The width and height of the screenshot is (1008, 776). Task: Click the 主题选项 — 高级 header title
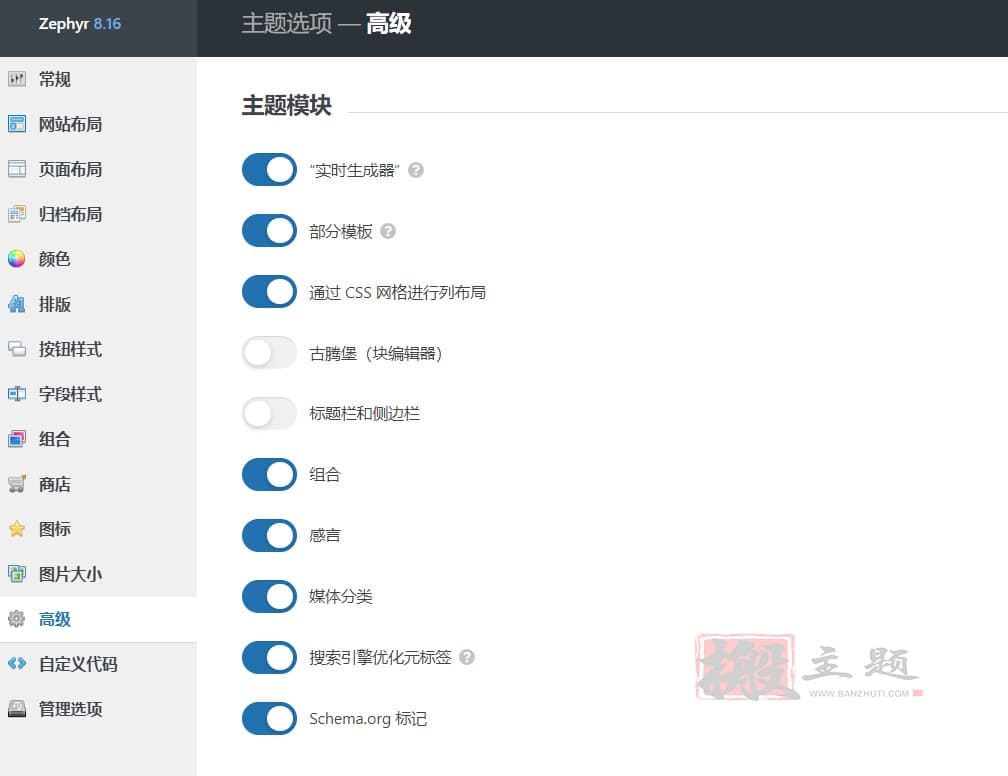point(327,24)
